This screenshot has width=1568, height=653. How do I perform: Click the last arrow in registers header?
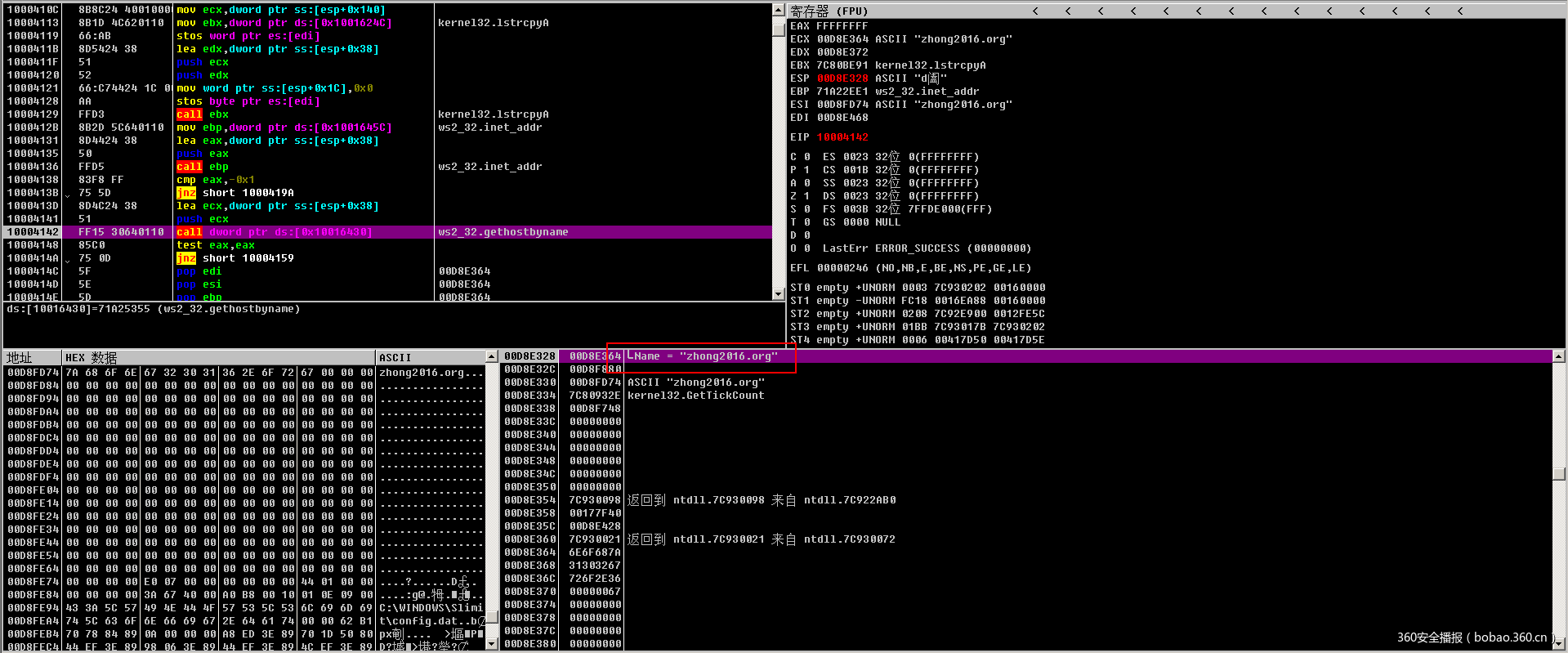(1460, 11)
